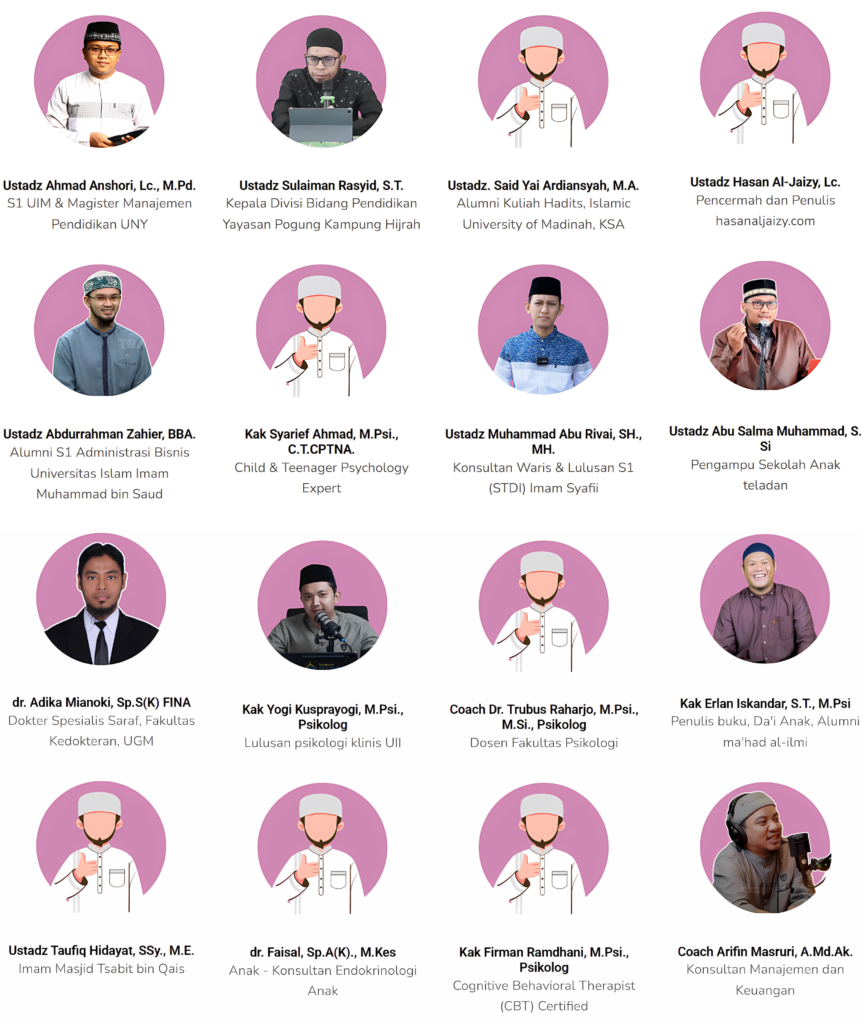The image size is (863, 1024).
Task: Click the avatar icon above Ustadz Taufiq Hidayat
Action: click(101, 847)
